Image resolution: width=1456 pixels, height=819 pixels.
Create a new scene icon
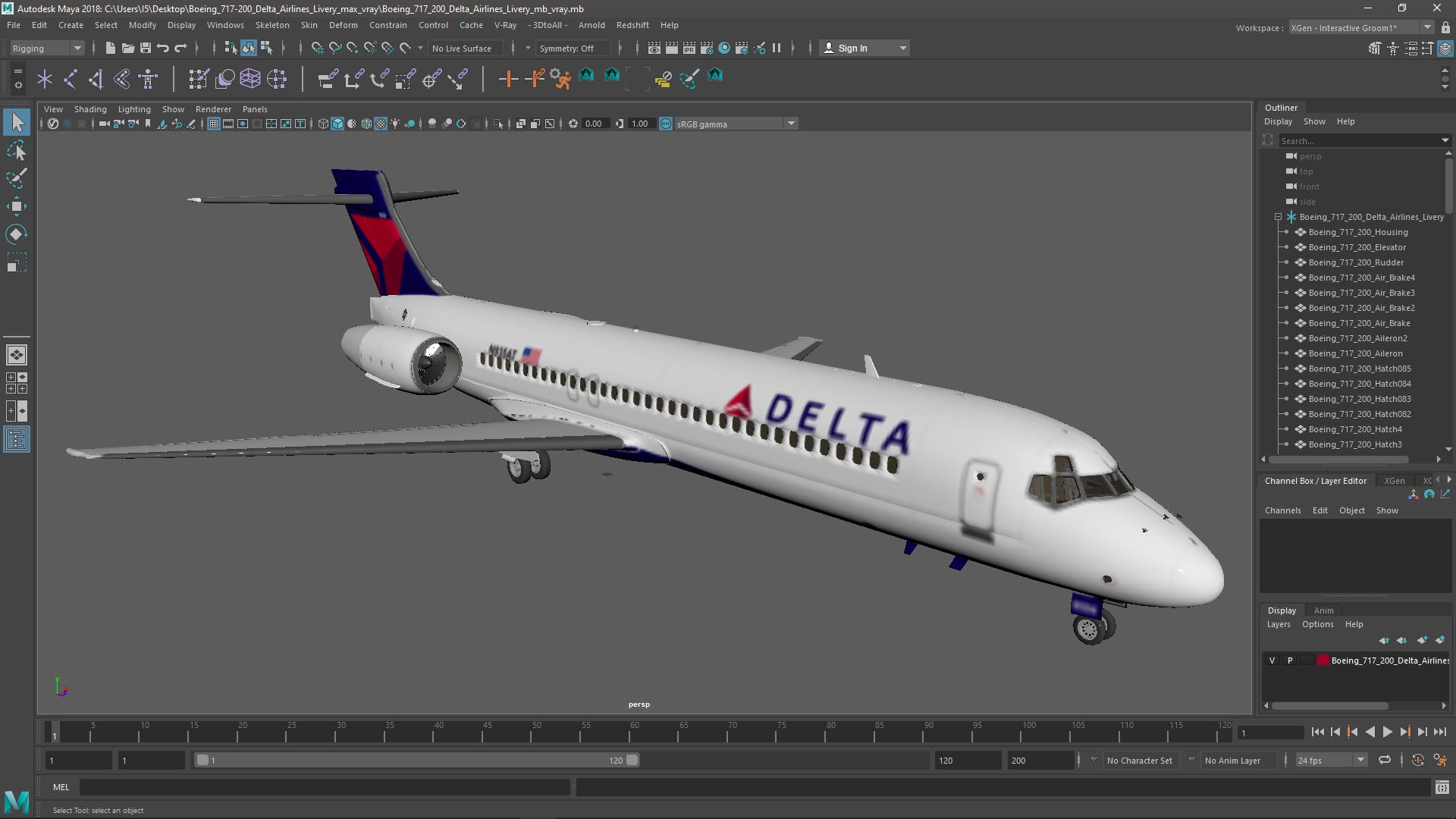point(111,48)
